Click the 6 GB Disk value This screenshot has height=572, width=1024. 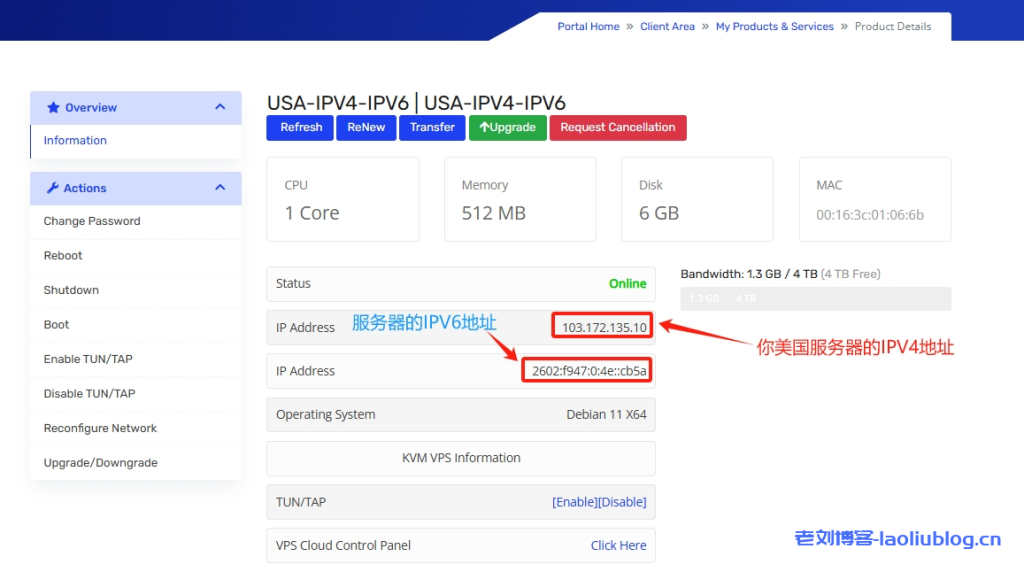pos(659,214)
